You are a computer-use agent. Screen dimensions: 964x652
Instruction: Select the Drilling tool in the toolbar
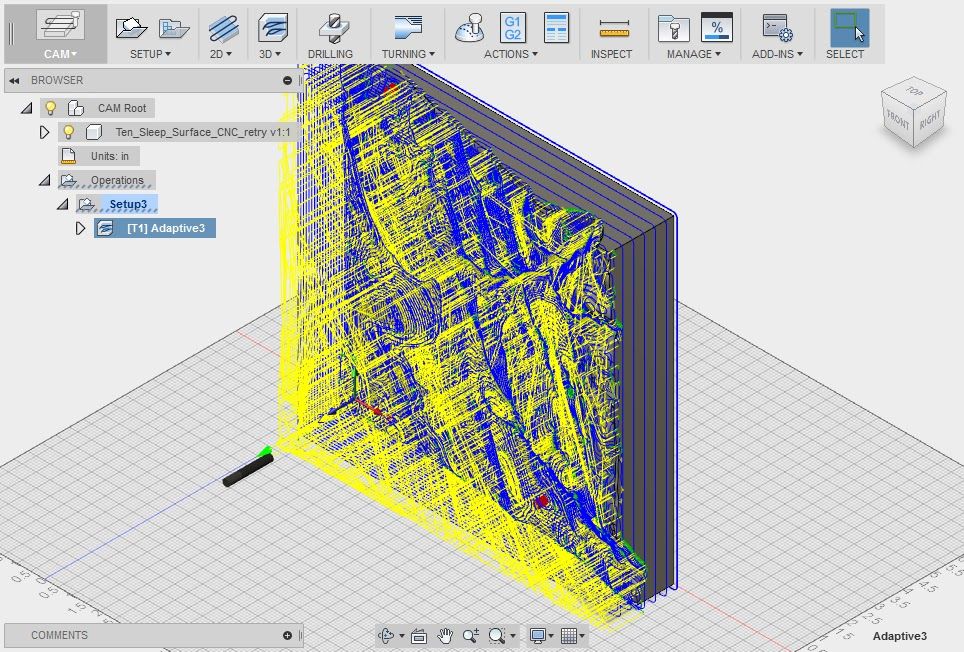tap(333, 27)
